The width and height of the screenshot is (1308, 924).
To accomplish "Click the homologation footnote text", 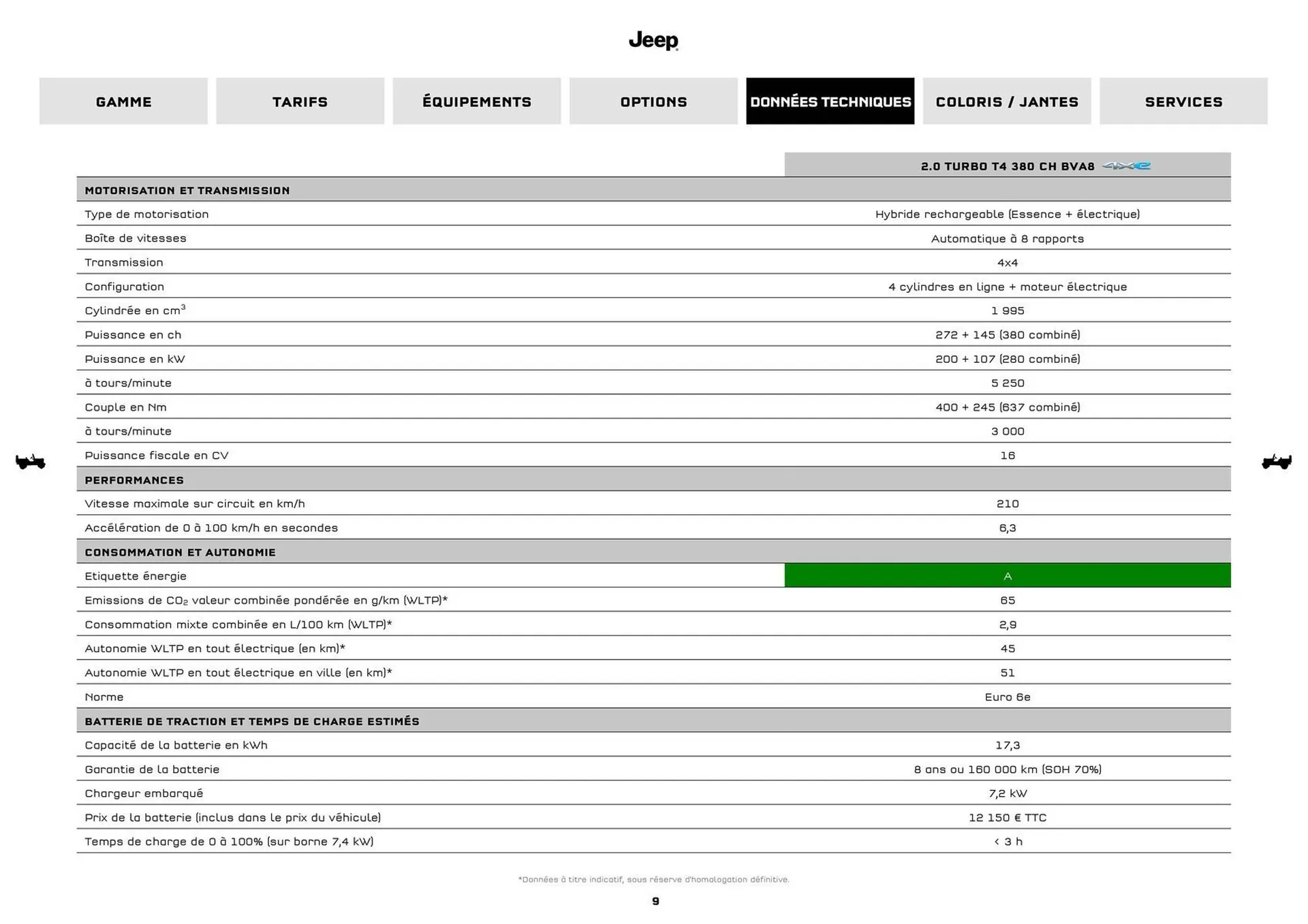I will point(653,880).
